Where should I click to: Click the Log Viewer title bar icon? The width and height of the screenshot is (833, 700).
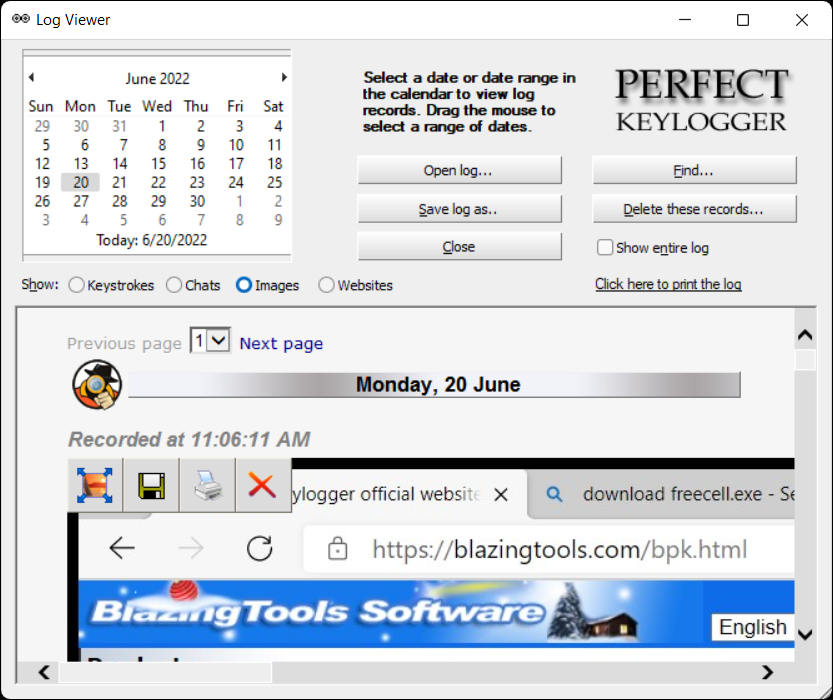[x=21, y=19]
